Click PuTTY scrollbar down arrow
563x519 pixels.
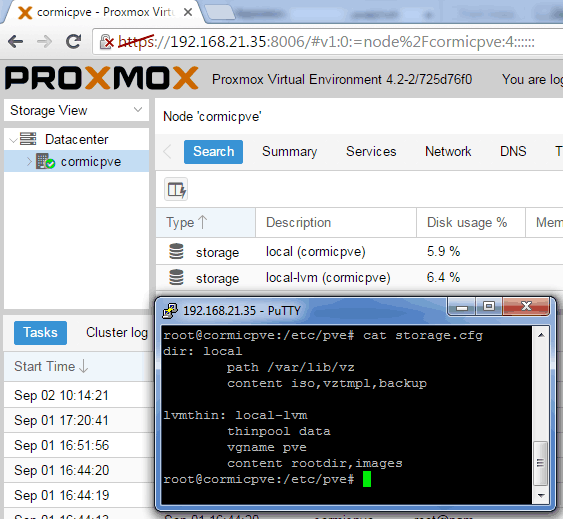541,496
